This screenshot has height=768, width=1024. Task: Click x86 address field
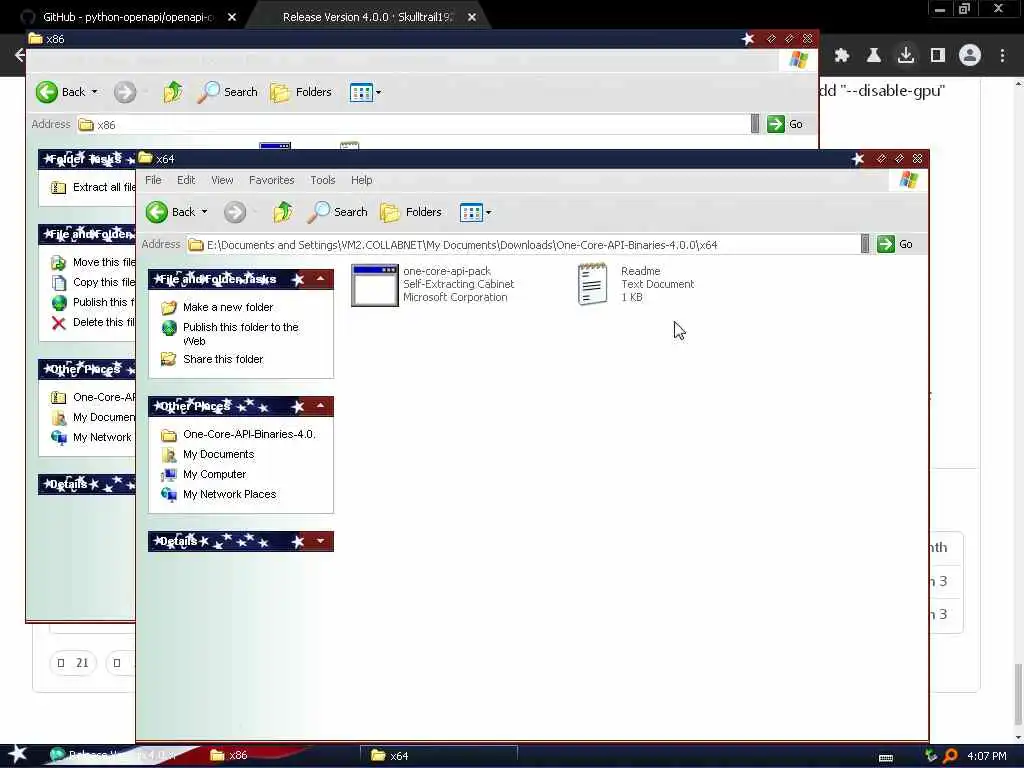pos(413,125)
